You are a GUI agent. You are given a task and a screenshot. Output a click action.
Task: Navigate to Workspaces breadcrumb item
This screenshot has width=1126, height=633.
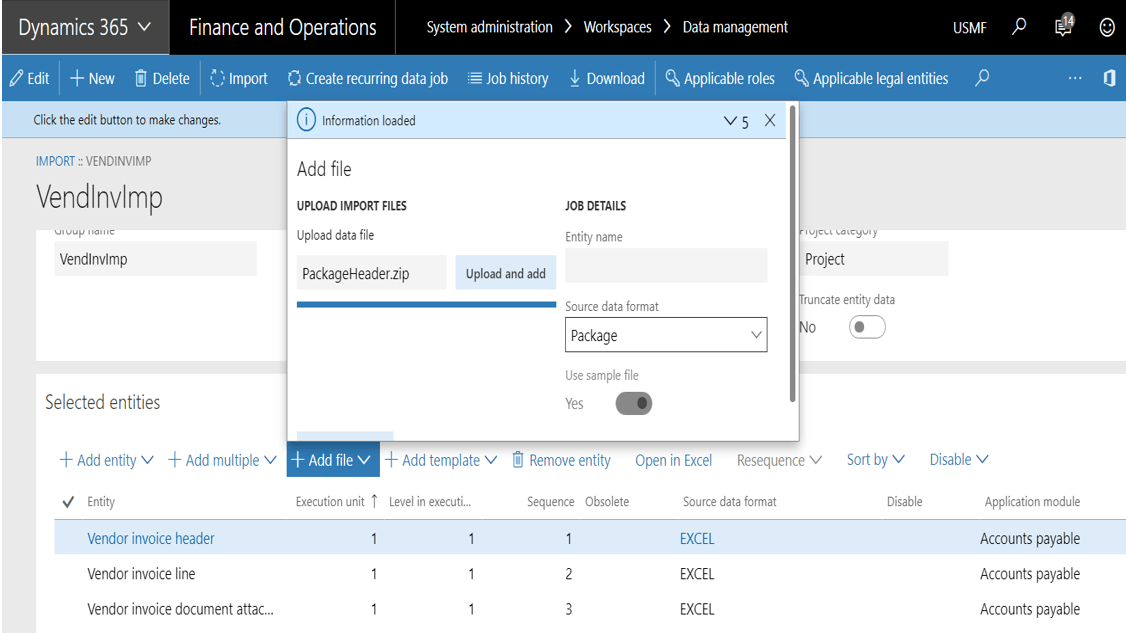coord(617,27)
